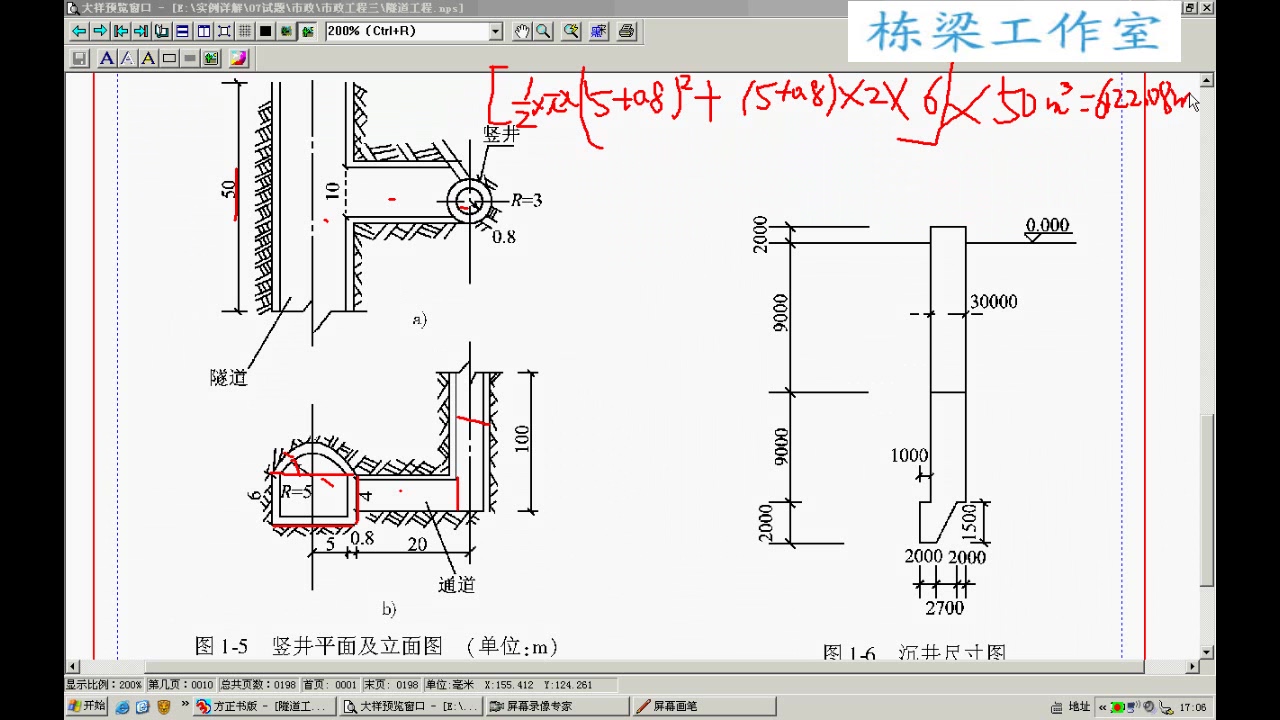Switch to 大样预览窗口 taskbar button

pos(412,706)
